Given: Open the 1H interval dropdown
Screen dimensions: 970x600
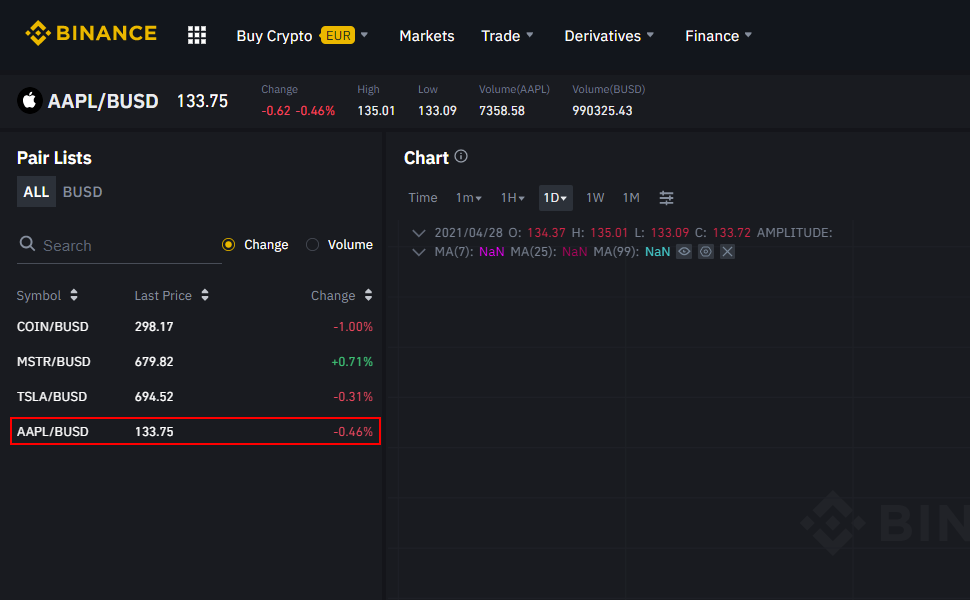Looking at the screenshot, I should 513,198.
